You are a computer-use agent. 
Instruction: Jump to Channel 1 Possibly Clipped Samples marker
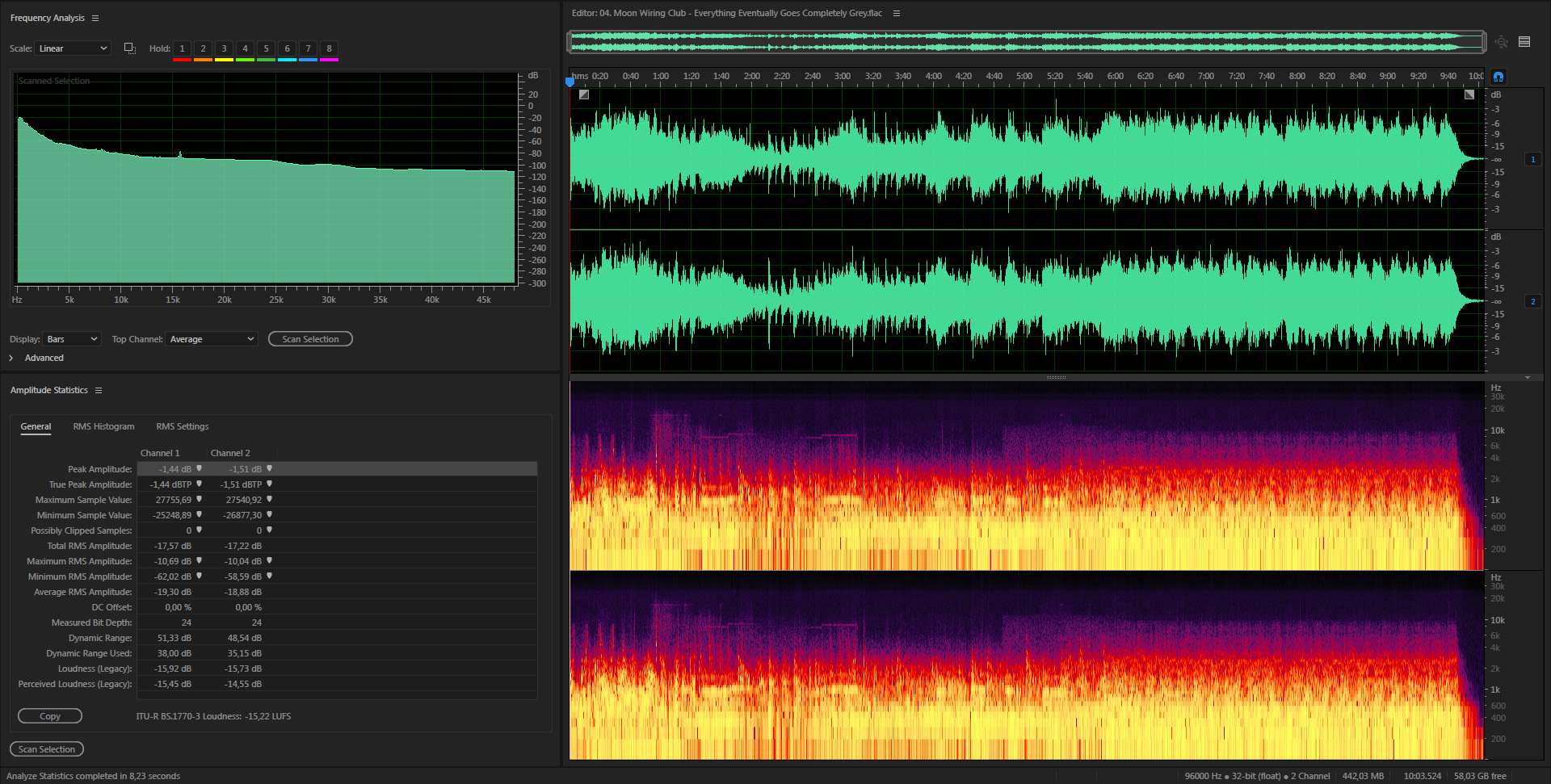[199, 530]
